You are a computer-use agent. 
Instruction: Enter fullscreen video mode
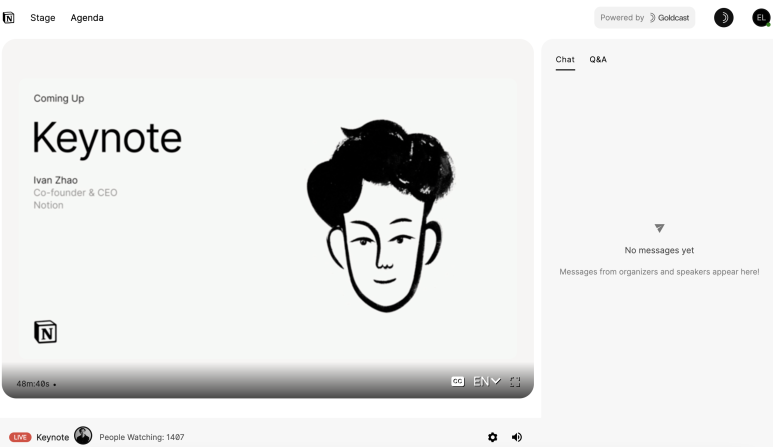point(515,382)
